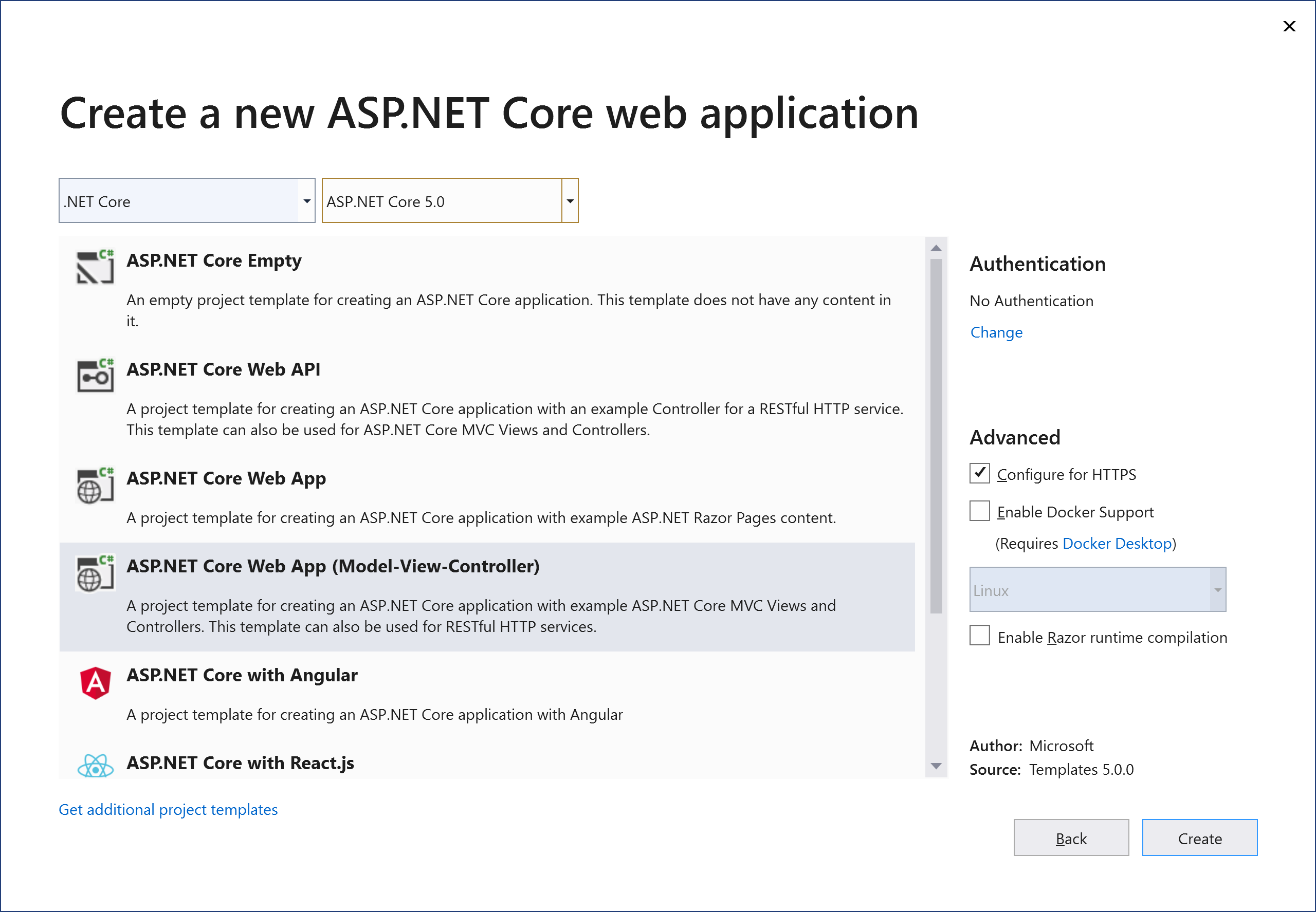Click the scroll up arrow of the template list

coord(936,248)
